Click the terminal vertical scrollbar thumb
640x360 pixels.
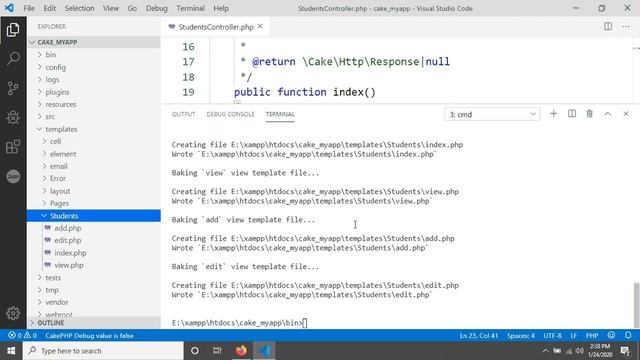(636, 304)
